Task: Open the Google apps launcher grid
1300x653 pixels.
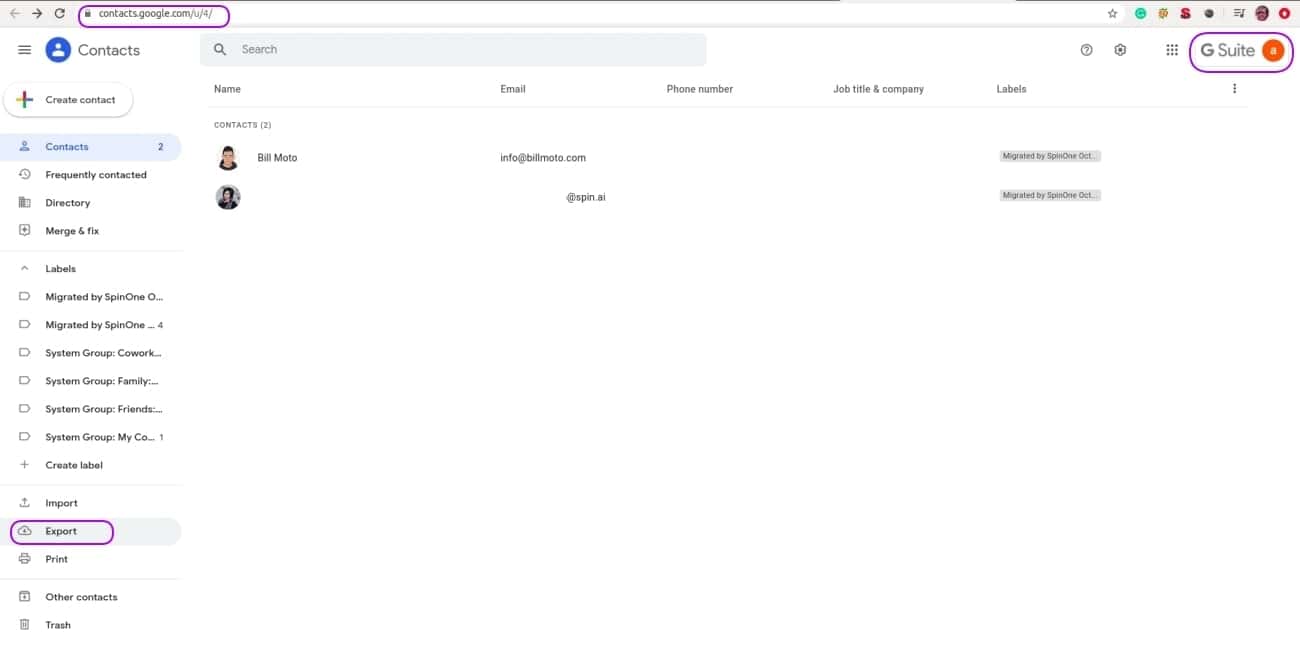Action: pyautogui.click(x=1171, y=49)
